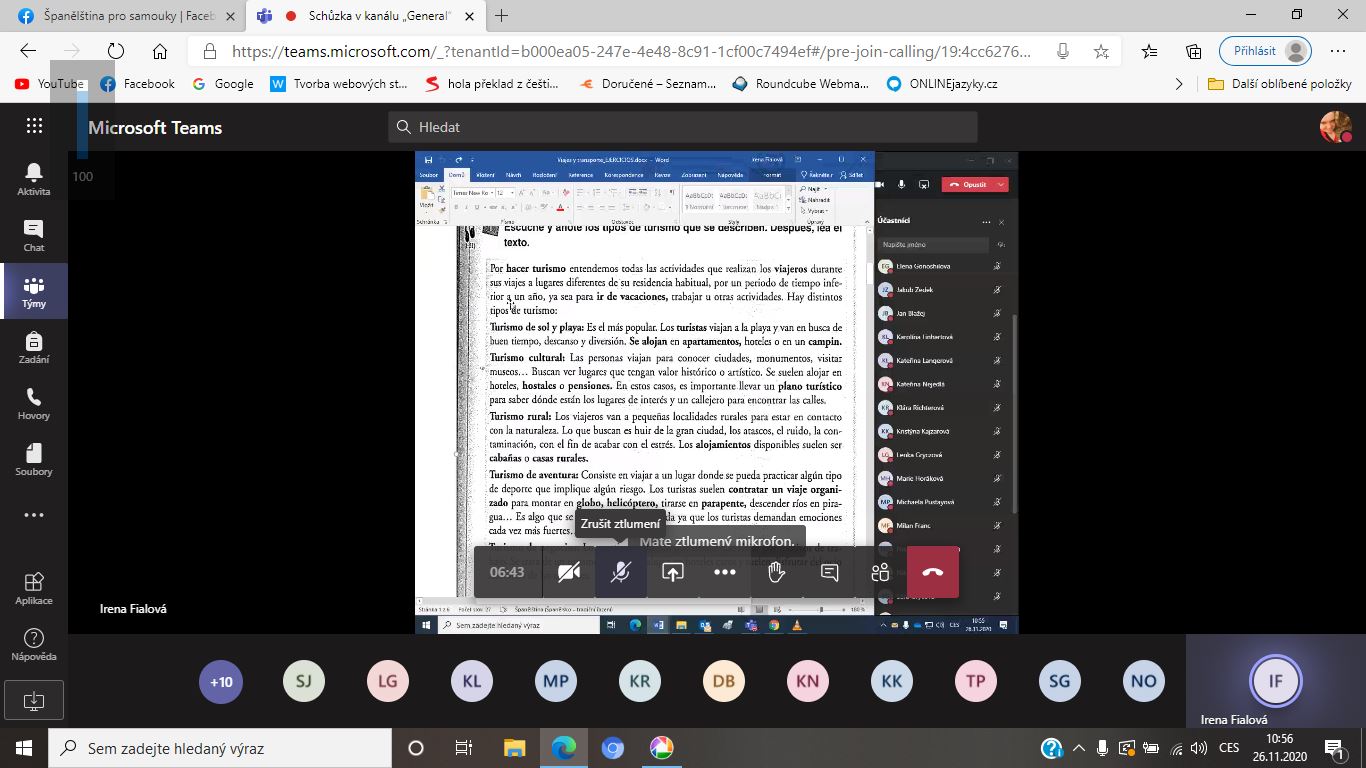Click the Hledat search box in Teams

pyautogui.click(x=682, y=127)
